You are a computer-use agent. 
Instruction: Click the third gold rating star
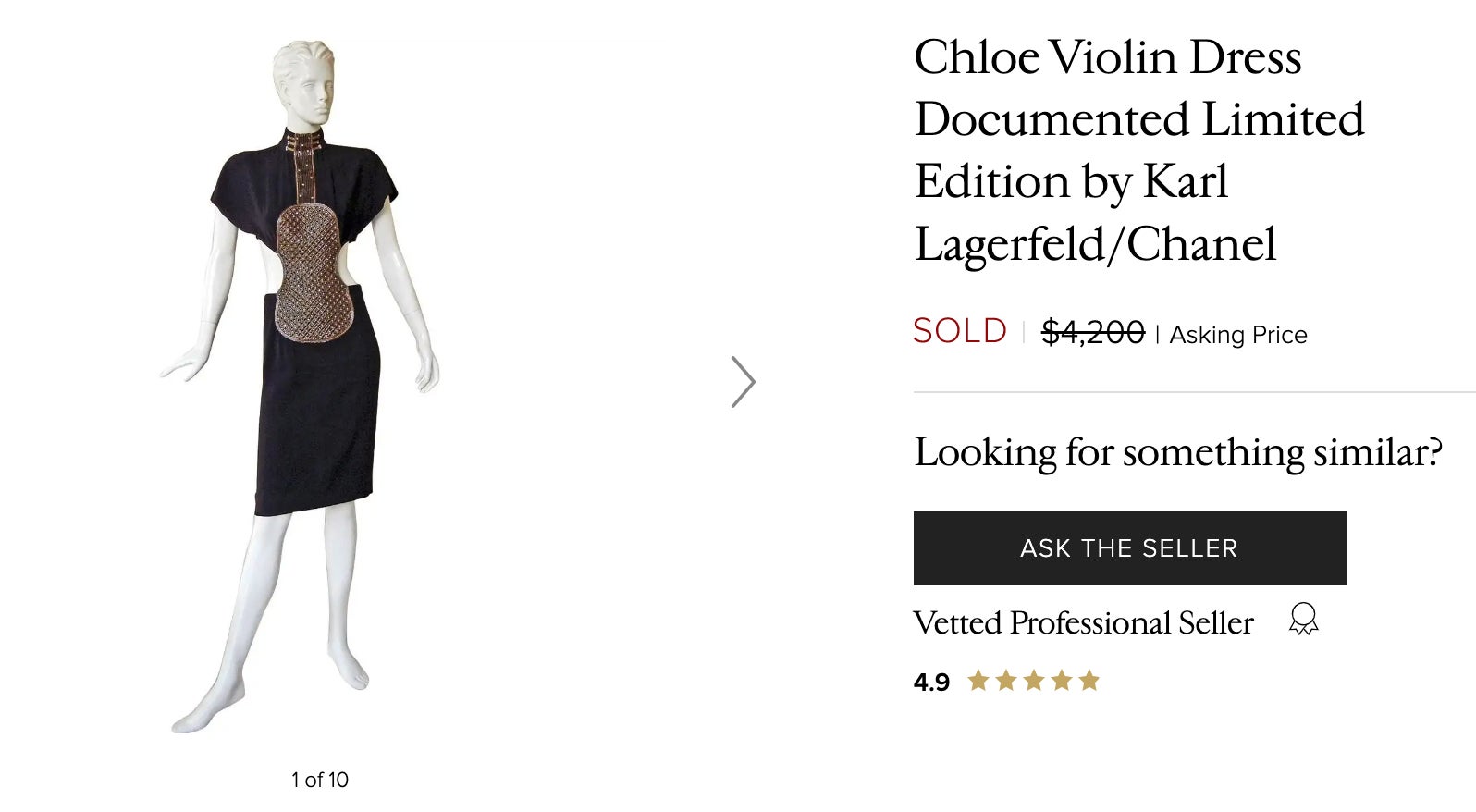[x=1034, y=682]
